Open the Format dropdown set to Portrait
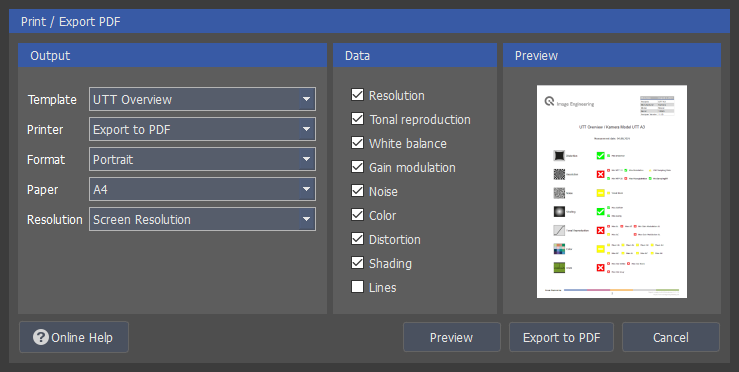The height and width of the screenshot is (372, 739). click(202, 159)
